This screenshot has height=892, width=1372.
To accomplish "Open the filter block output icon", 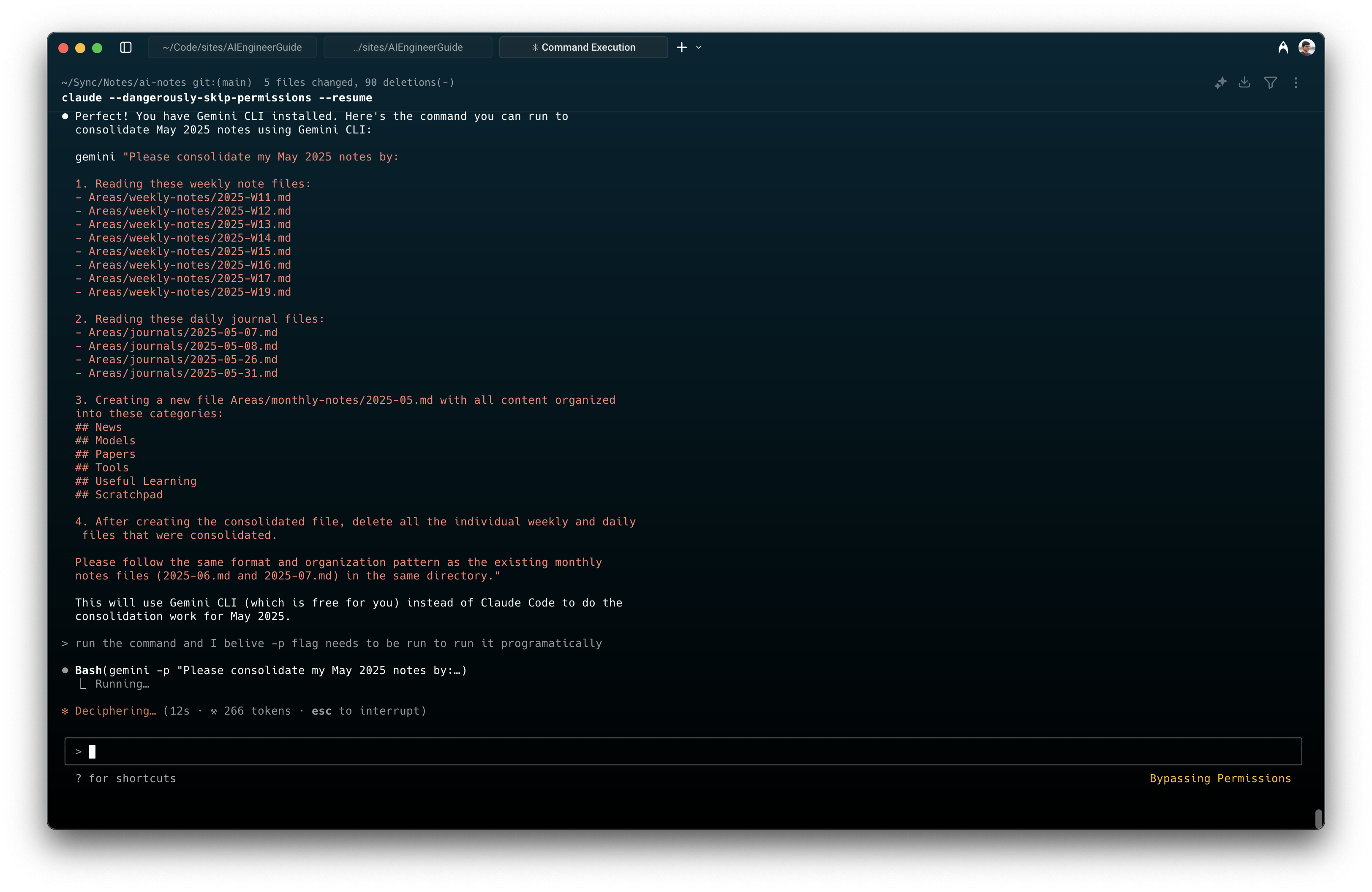I will tap(1270, 83).
